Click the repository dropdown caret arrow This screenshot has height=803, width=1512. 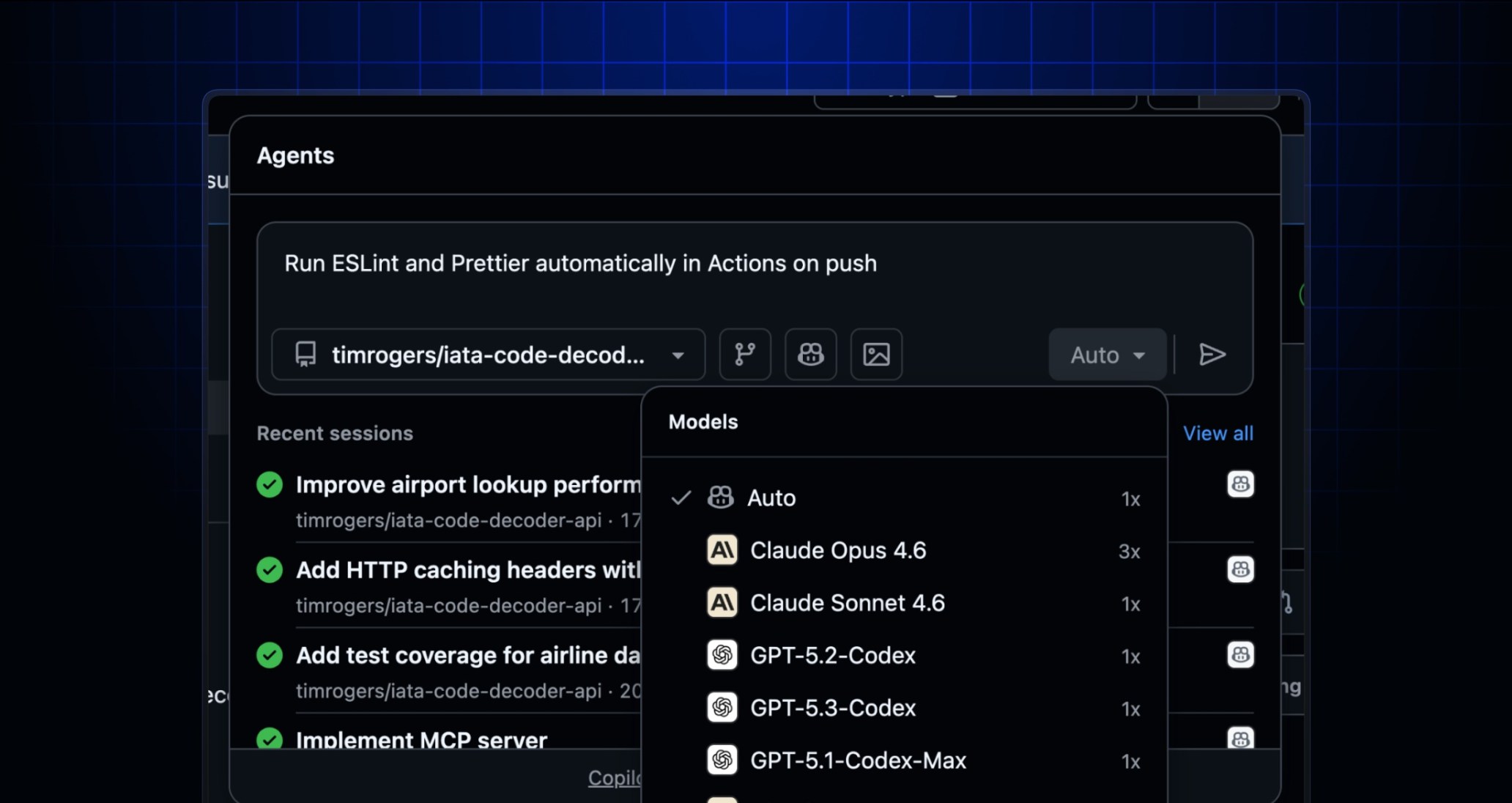678,356
